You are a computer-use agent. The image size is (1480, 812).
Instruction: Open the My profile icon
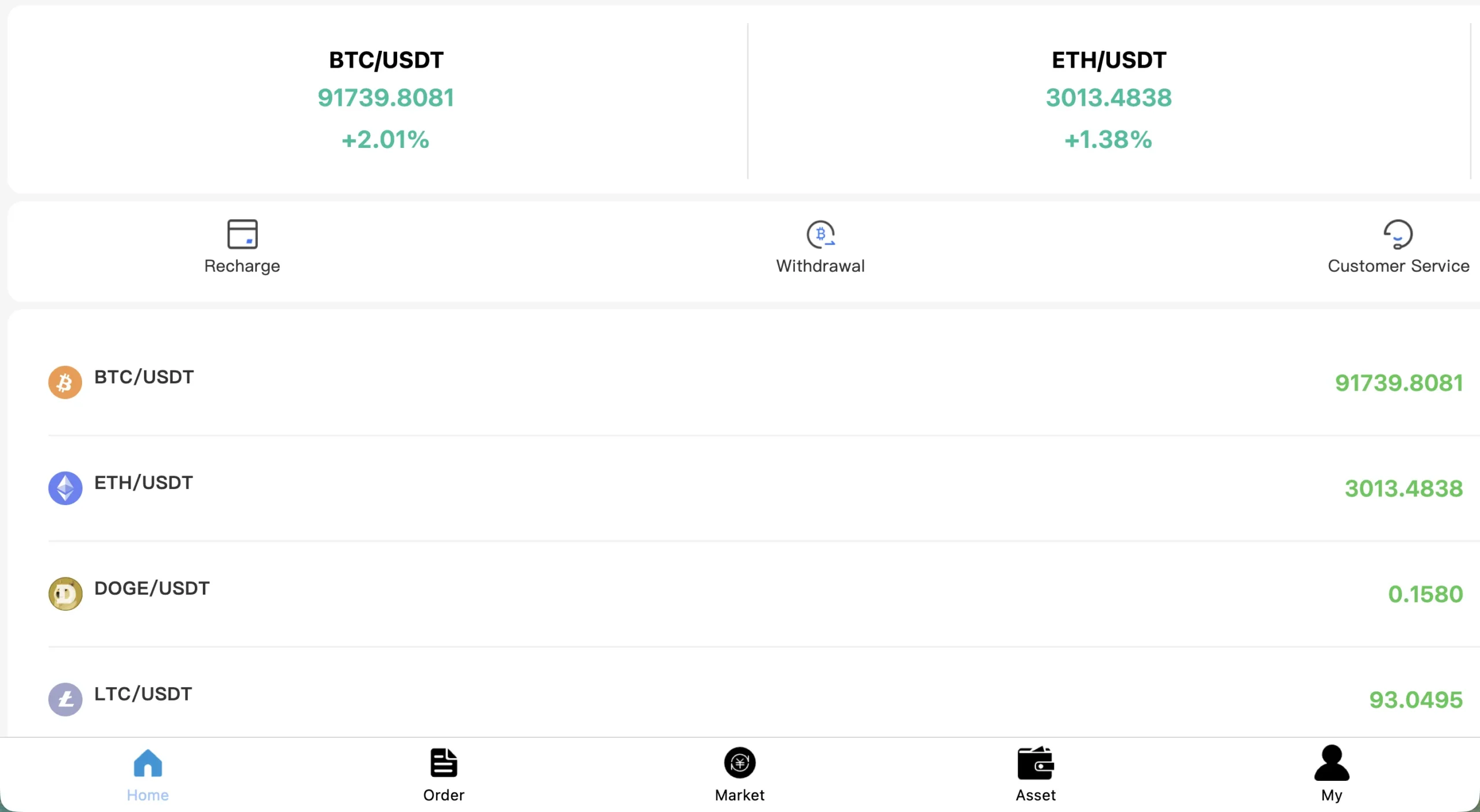tap(1331, 763)
